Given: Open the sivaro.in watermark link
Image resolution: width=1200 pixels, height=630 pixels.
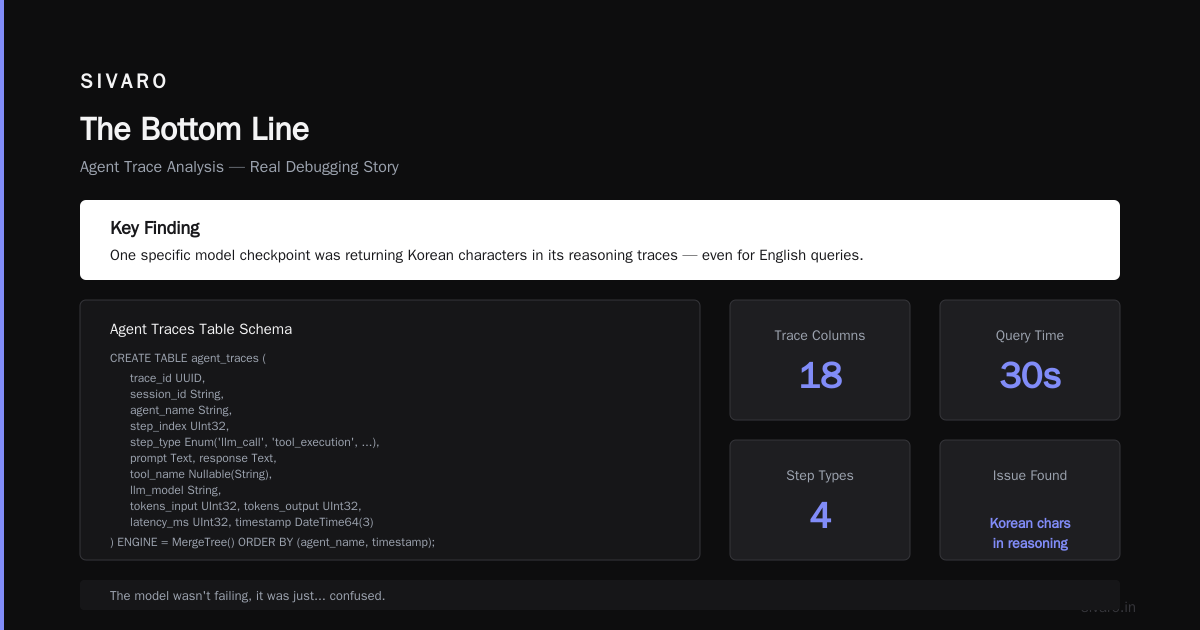Looking at the screenshot, I should [x=1108, y=607].
